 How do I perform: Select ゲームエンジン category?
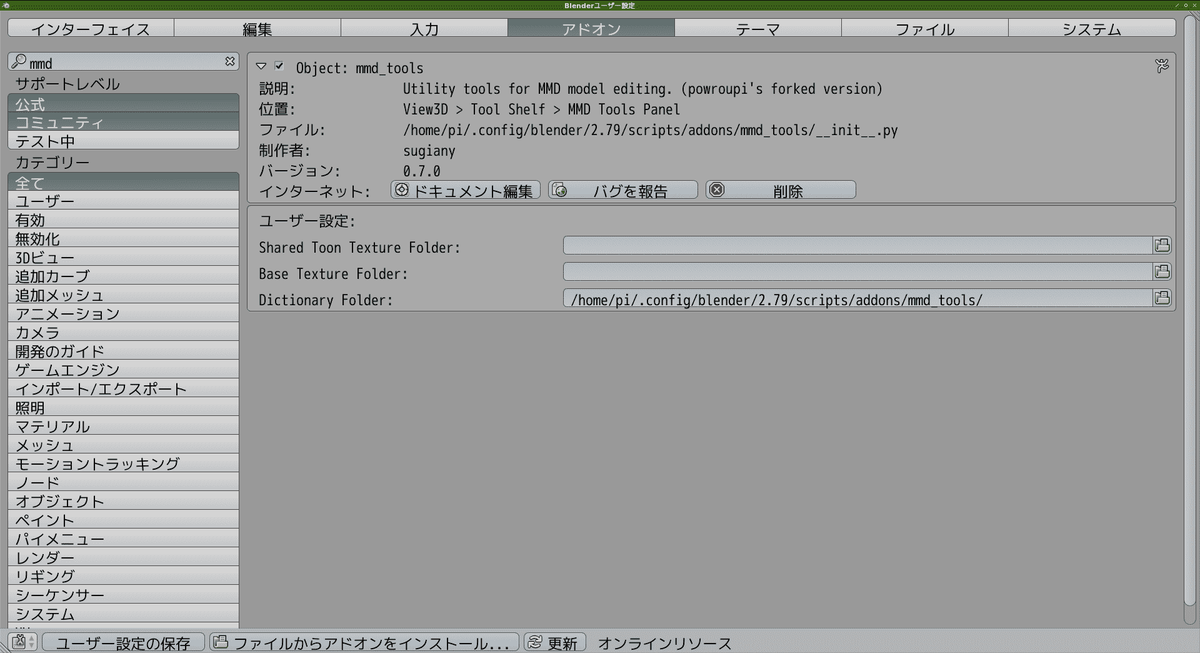[123, 370]
